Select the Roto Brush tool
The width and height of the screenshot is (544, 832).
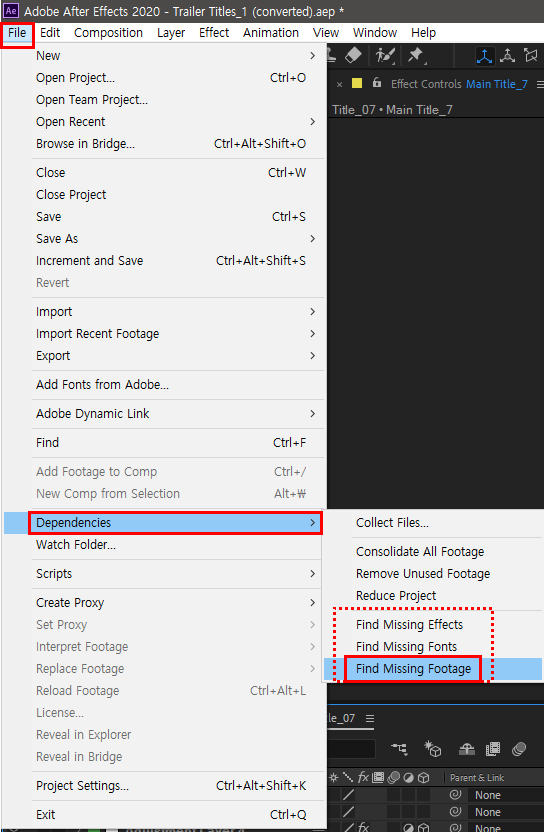pyautogui.click(x=383, y=55)
